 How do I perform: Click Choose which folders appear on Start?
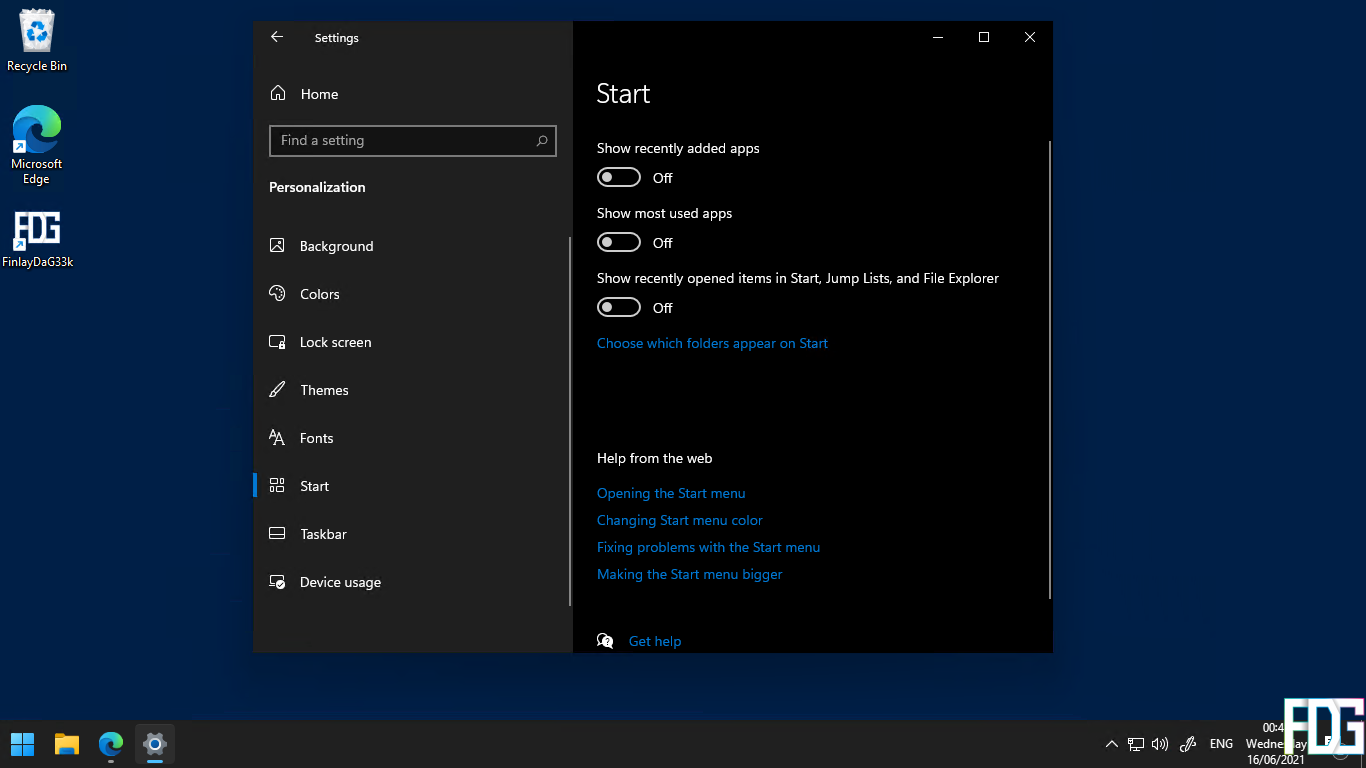click(712, 343)
